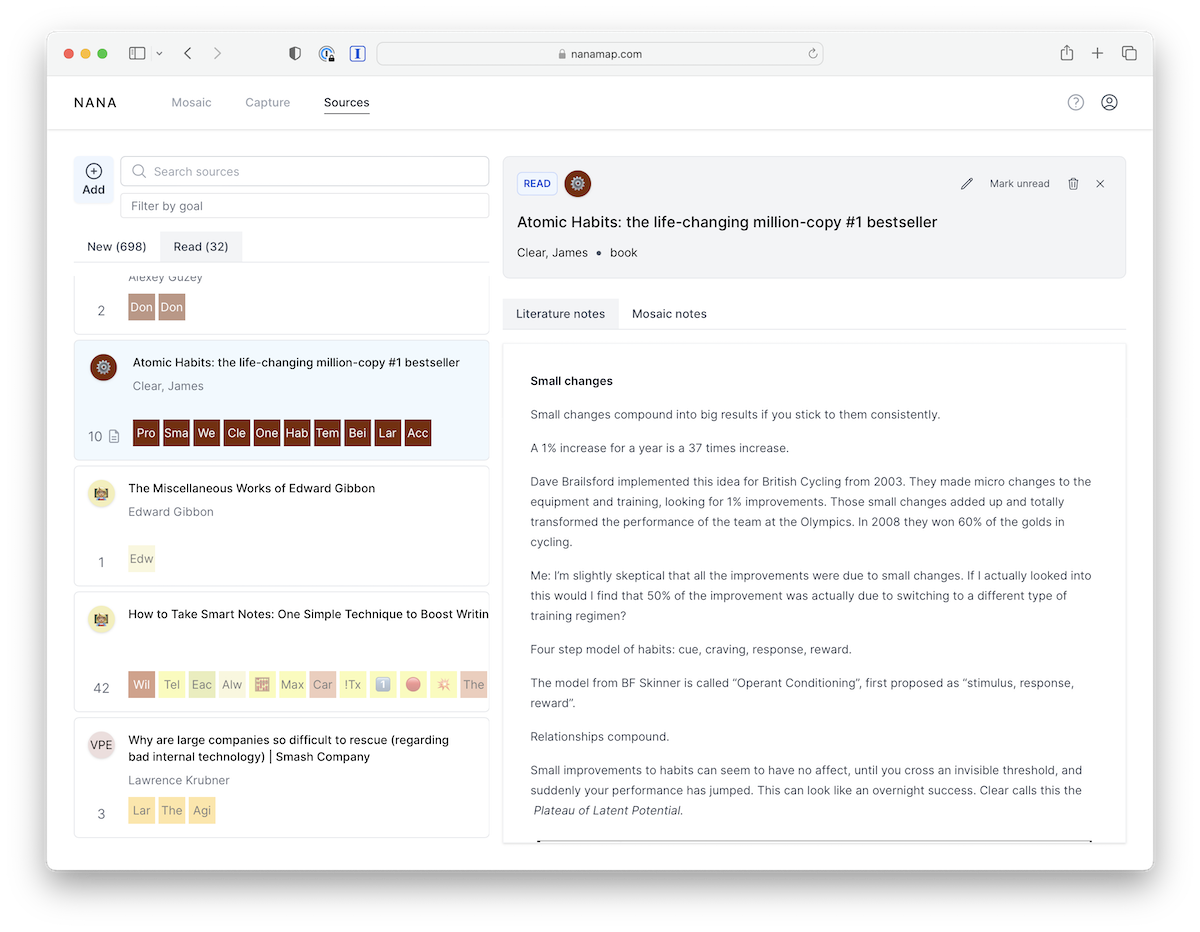This screenshot has width=1200, height=932.
Task: Click the magnifier search icon
Action: click(139, 171)
